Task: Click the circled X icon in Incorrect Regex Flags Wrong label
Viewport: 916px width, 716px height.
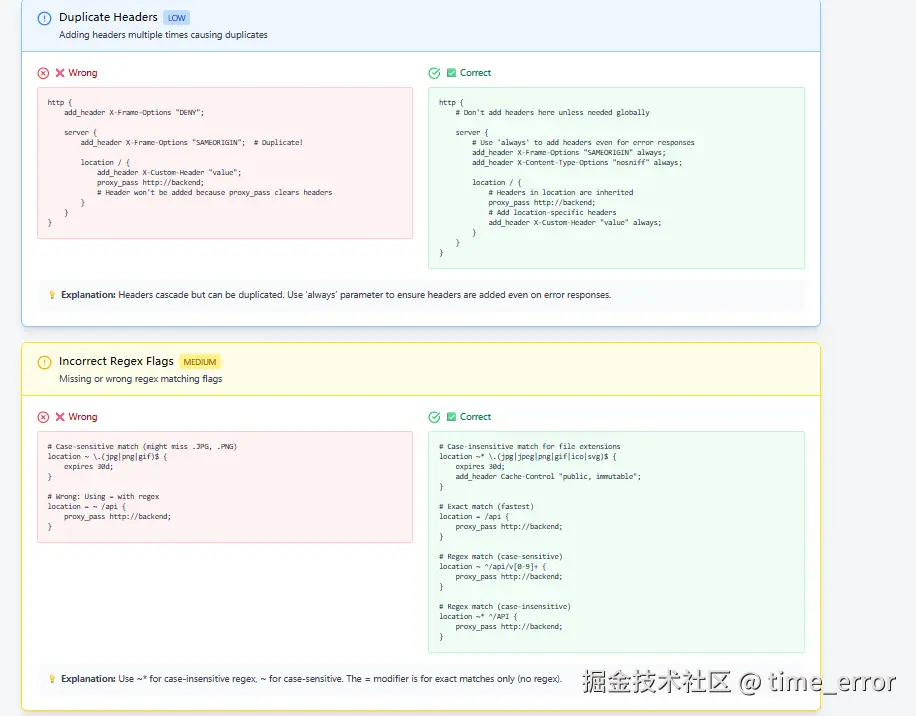Action: (x=43, y=417)
